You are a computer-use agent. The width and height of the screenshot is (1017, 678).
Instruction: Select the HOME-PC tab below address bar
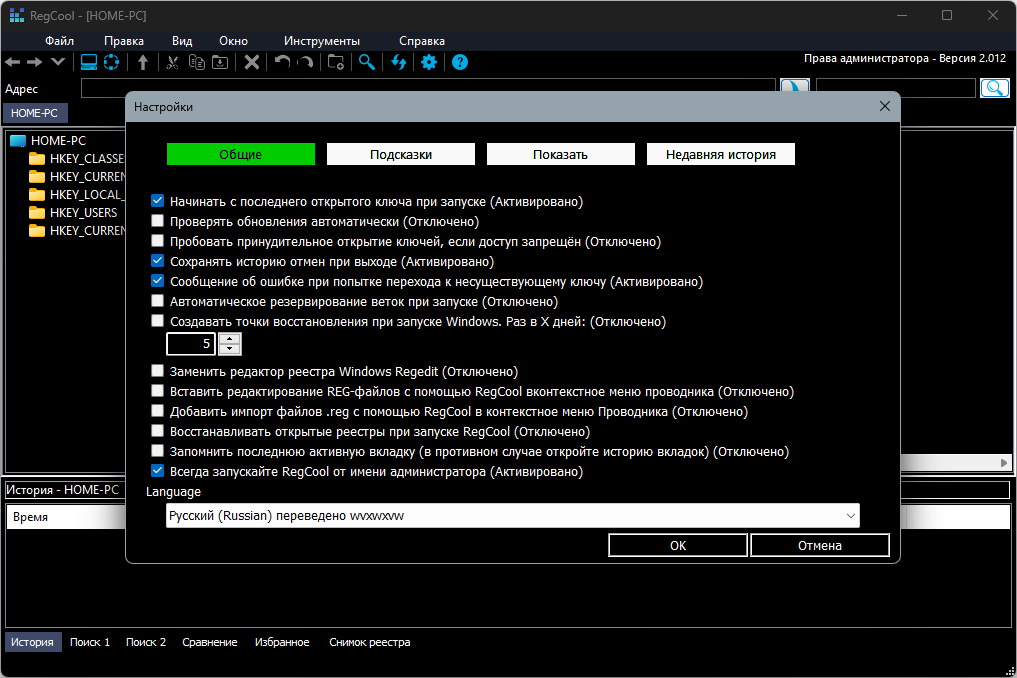click(34, 113)
